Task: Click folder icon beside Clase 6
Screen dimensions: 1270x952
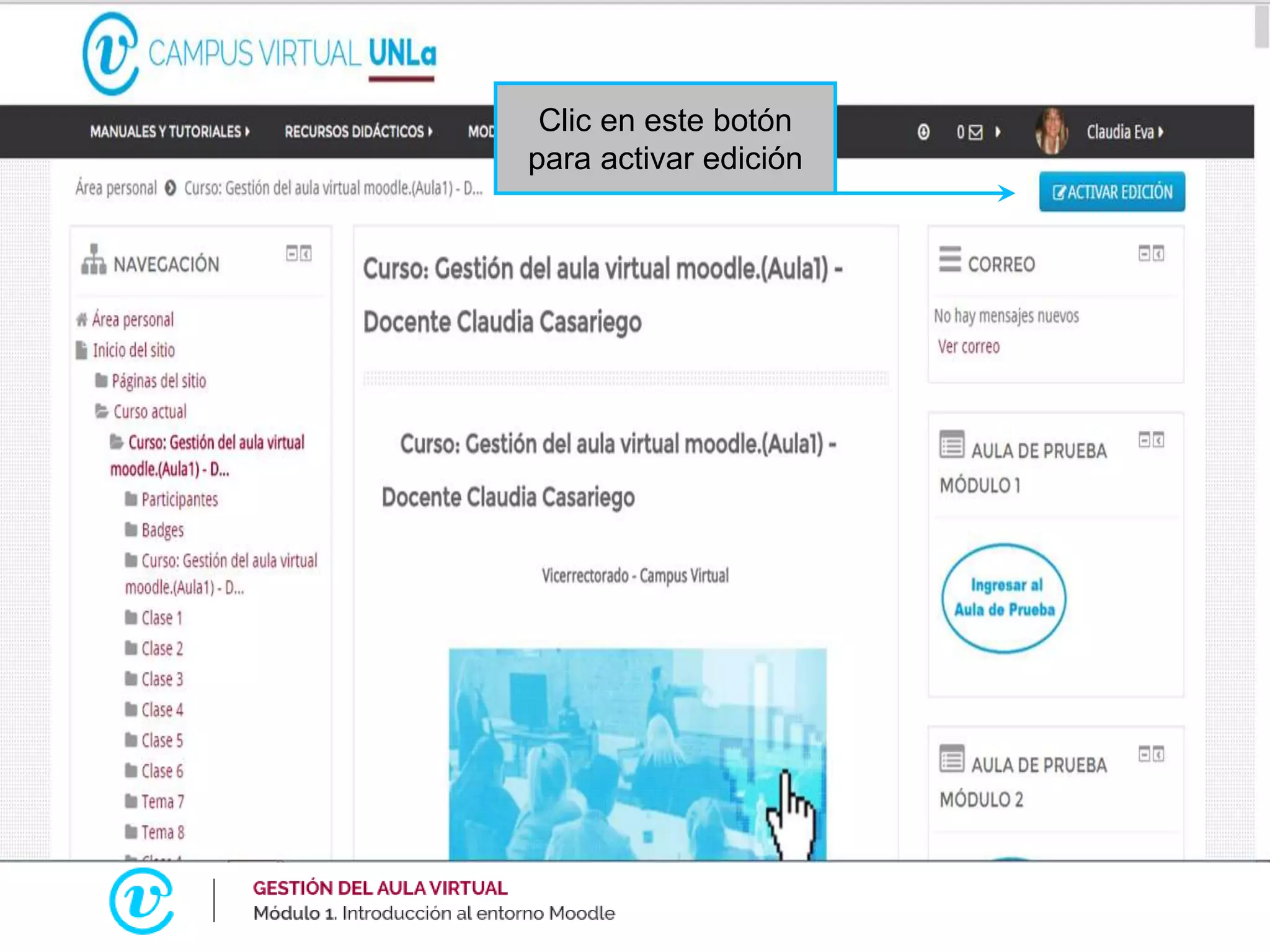Action: [131, 770]
